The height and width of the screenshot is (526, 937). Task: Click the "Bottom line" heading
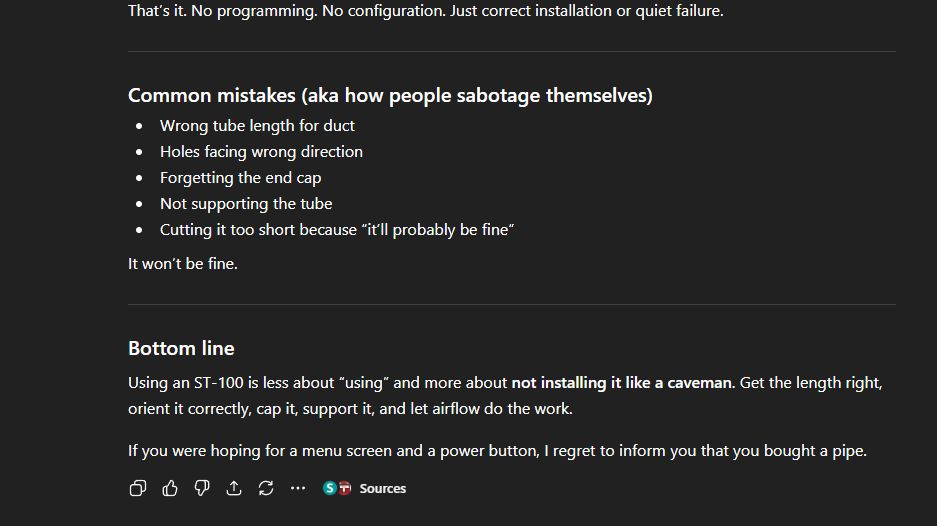click(x=181, y=348)
